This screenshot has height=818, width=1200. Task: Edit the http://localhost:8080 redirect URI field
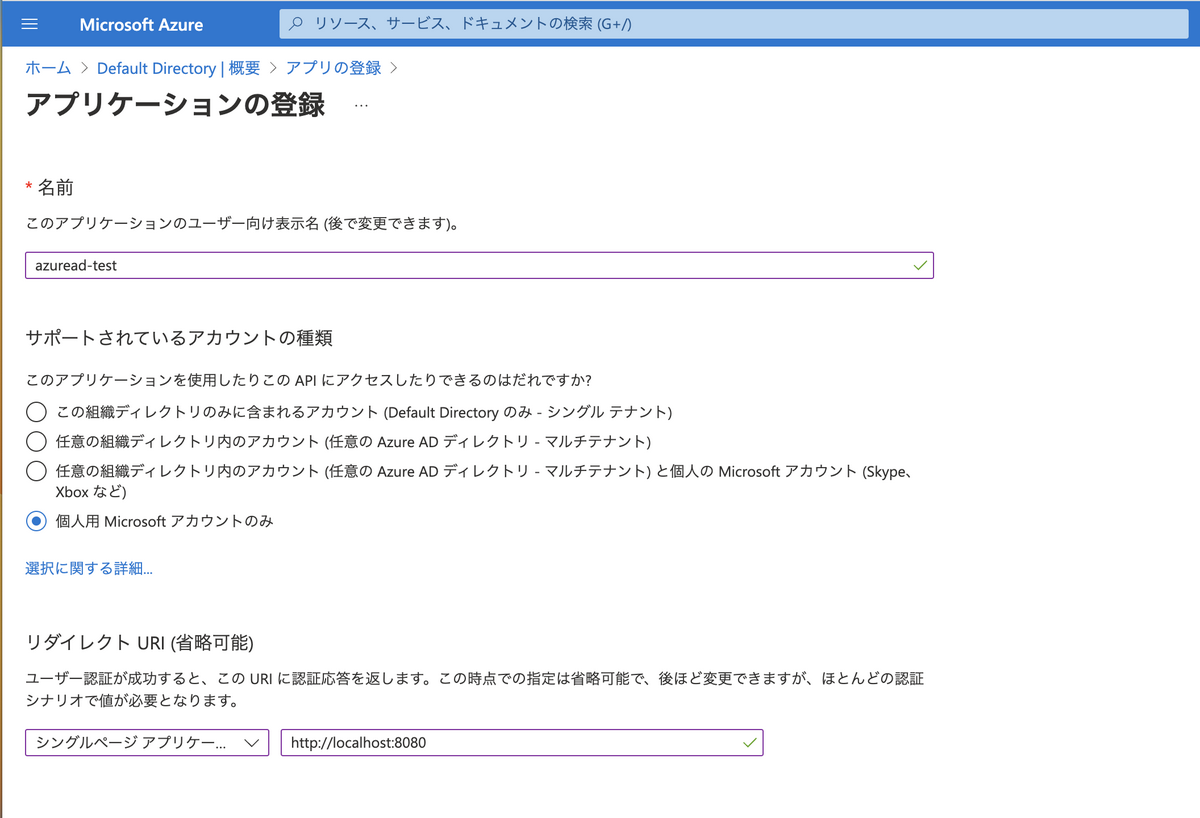(x=522, y=743)
